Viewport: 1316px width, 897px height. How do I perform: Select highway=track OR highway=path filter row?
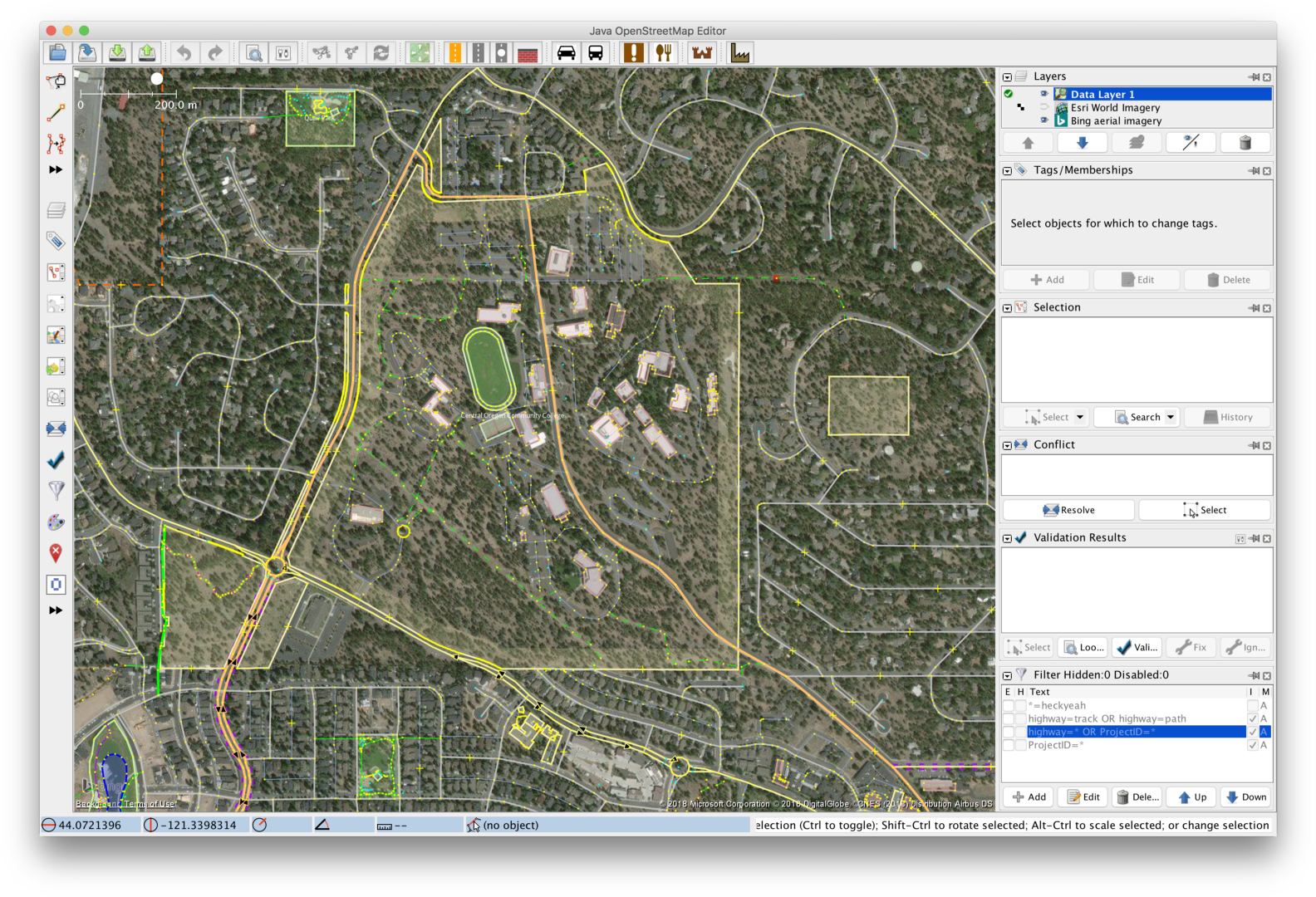(1107, 718)
